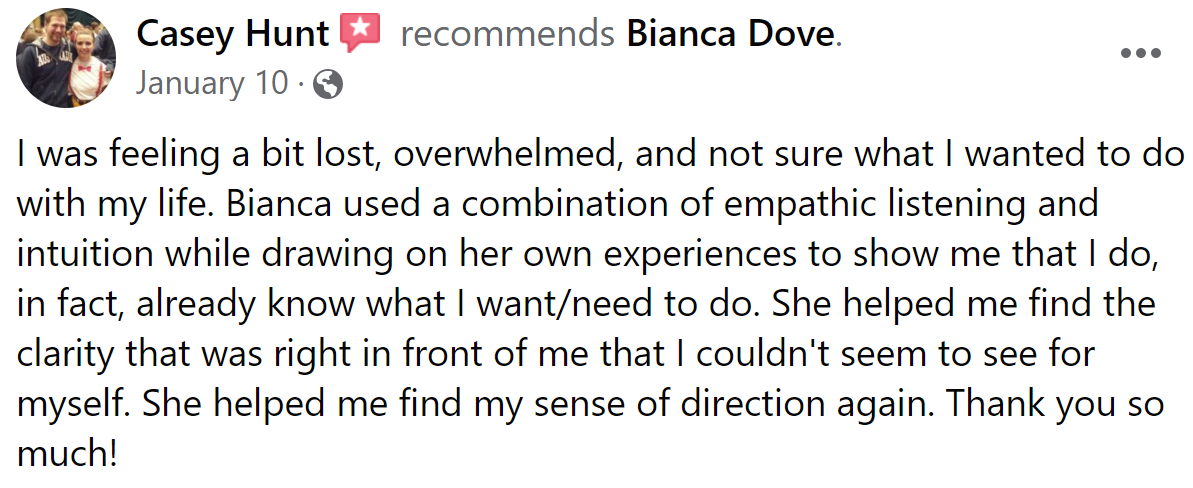1193x488 pixels.
Task: Open Bianca Dove's page link
Action: coord(729,35)
